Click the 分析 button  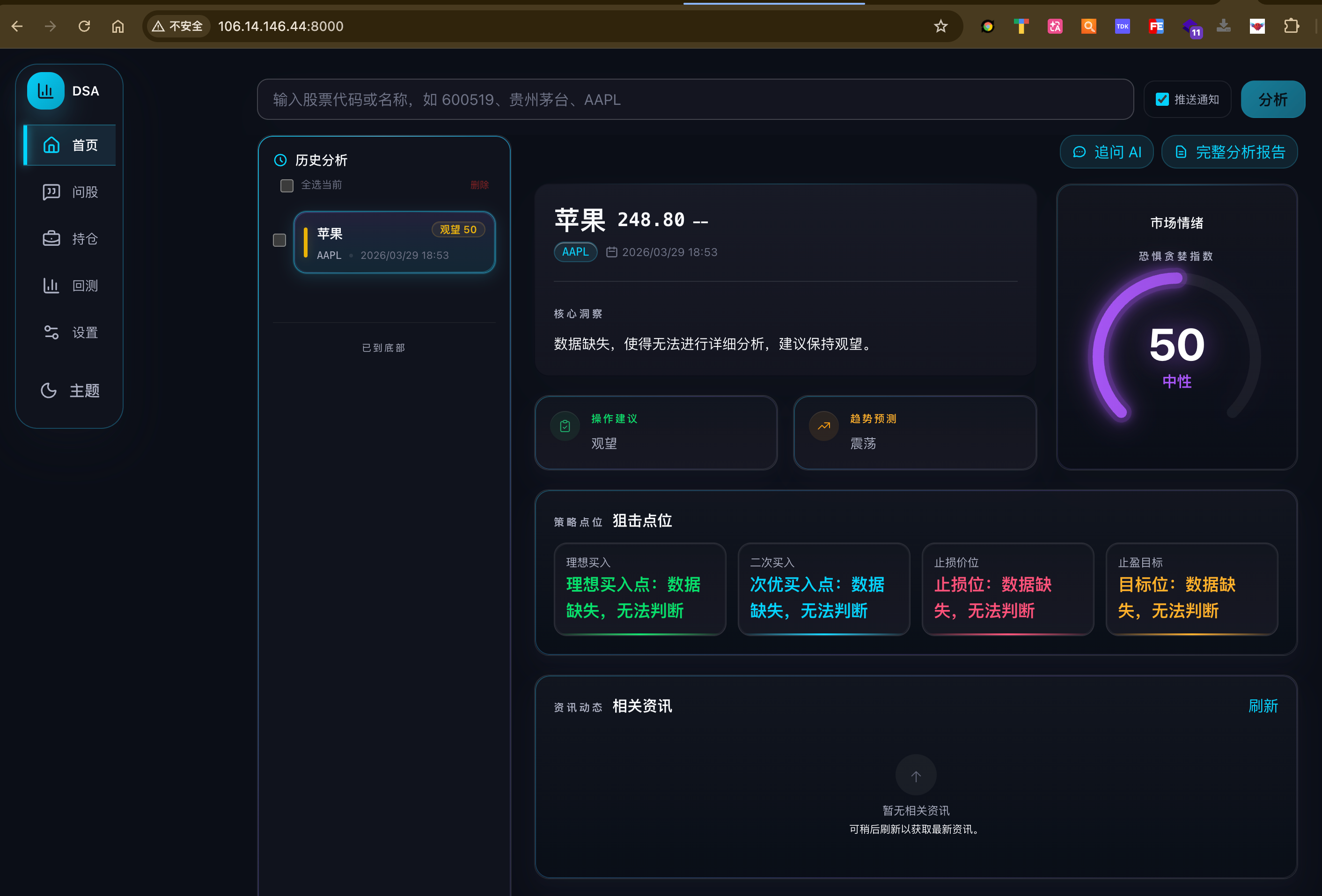point(1272,100)
